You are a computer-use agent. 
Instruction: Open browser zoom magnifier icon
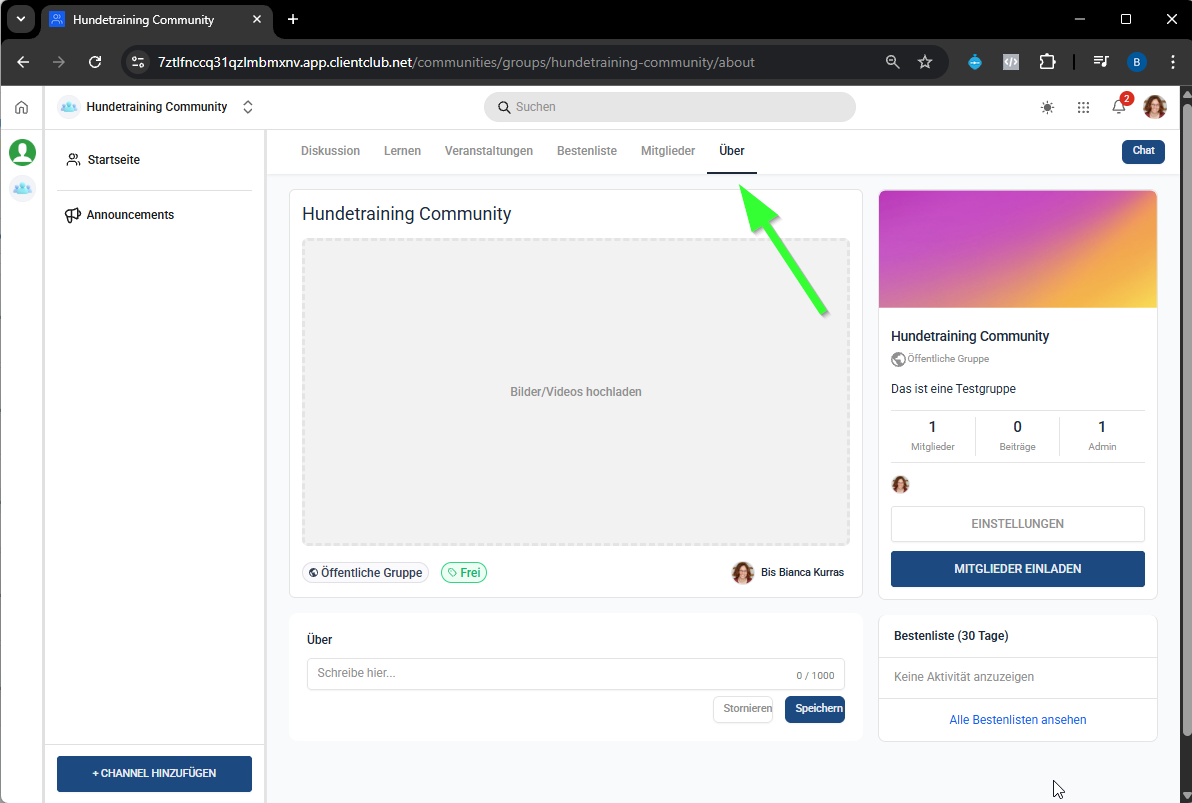pos(892,62)
